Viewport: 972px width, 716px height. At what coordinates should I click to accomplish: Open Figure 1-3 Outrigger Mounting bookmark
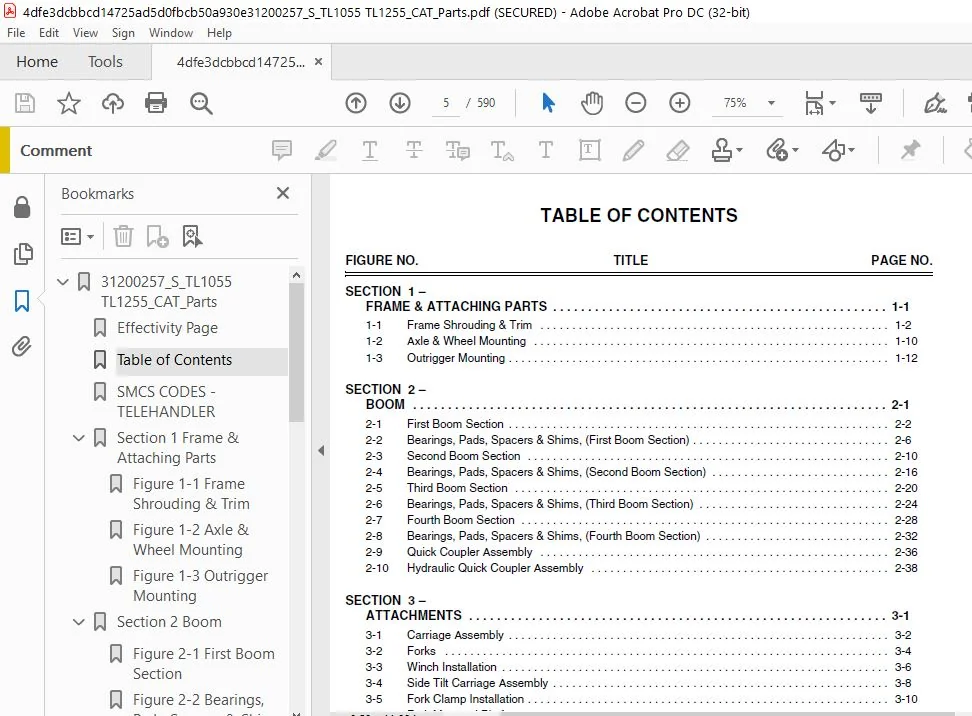(200, 585)
